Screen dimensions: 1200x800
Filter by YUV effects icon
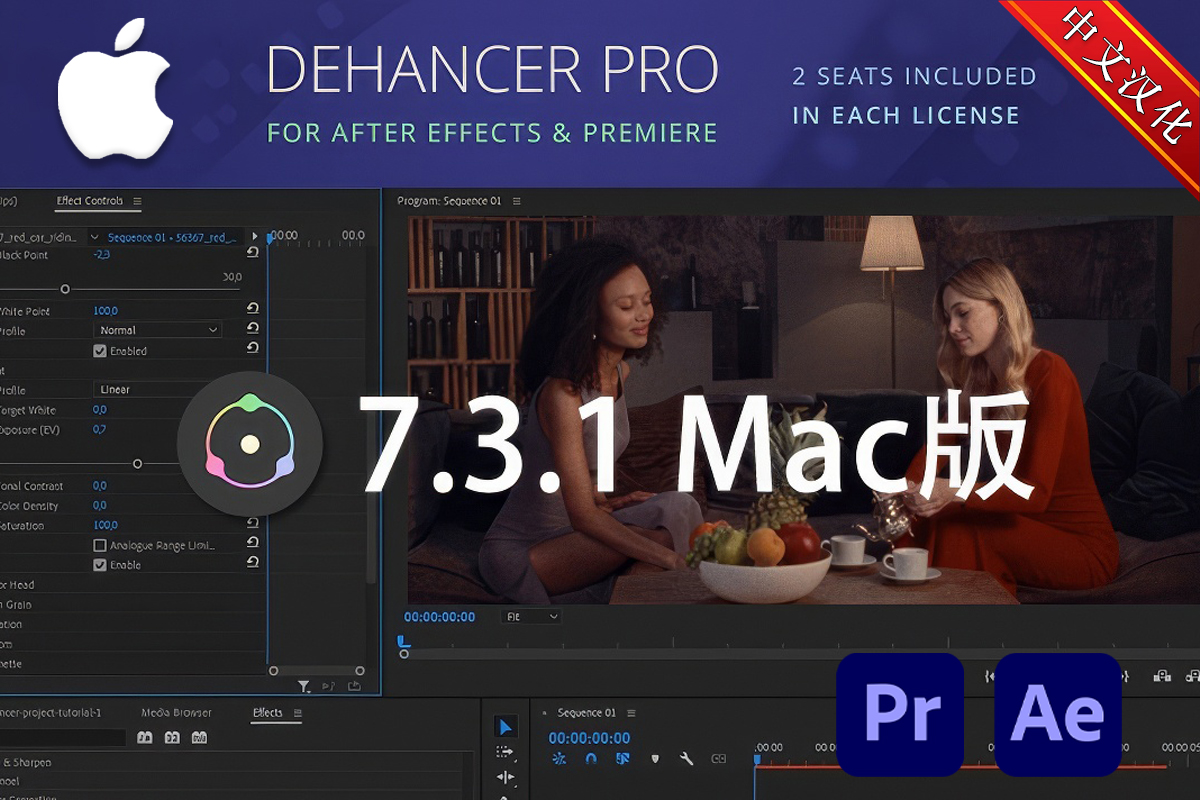click(x=199, y=737)
